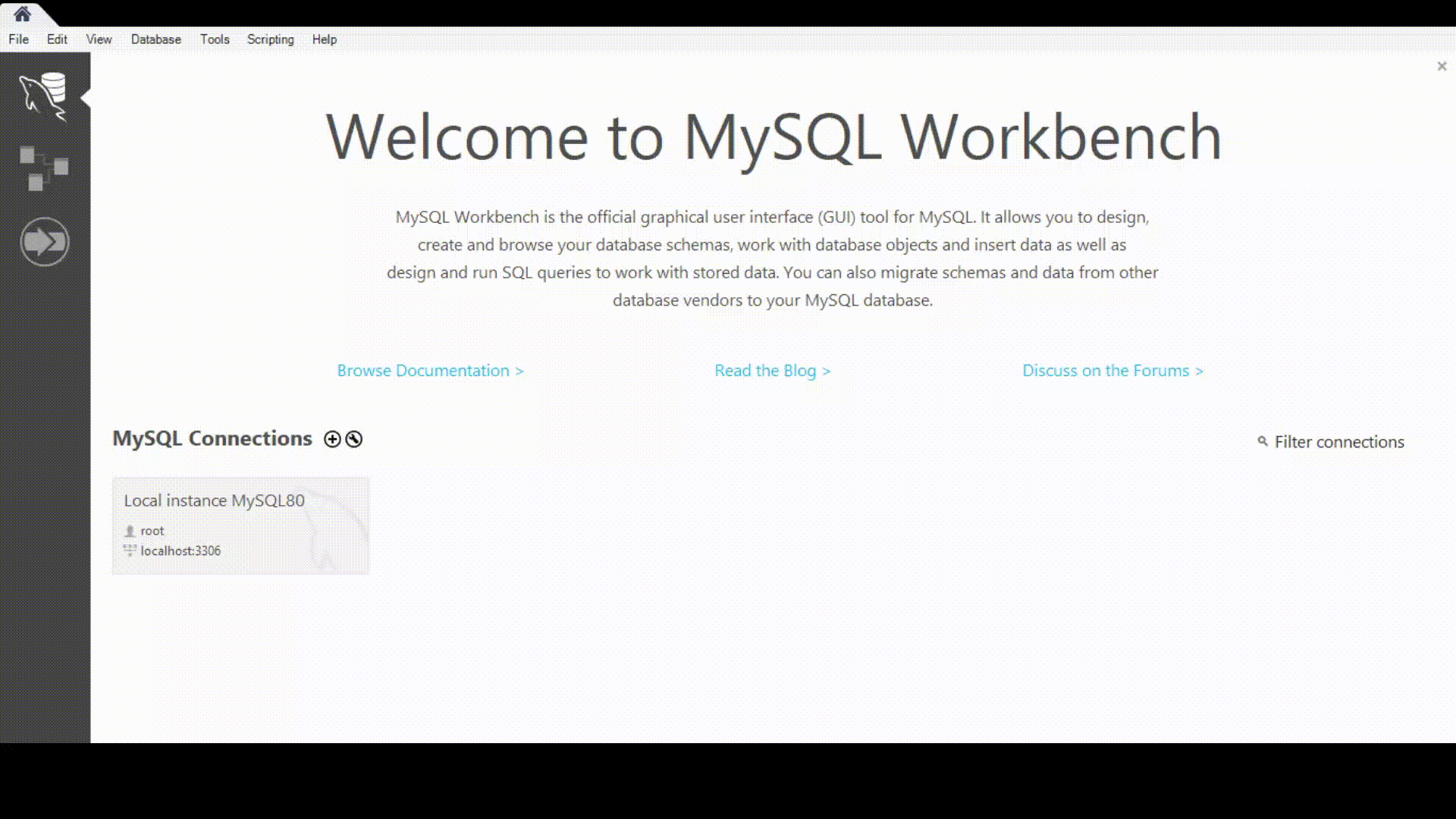Open the Edit menu
Image resolution: width=1456 pixels, height=819 pixels.
tap(57, 39)
